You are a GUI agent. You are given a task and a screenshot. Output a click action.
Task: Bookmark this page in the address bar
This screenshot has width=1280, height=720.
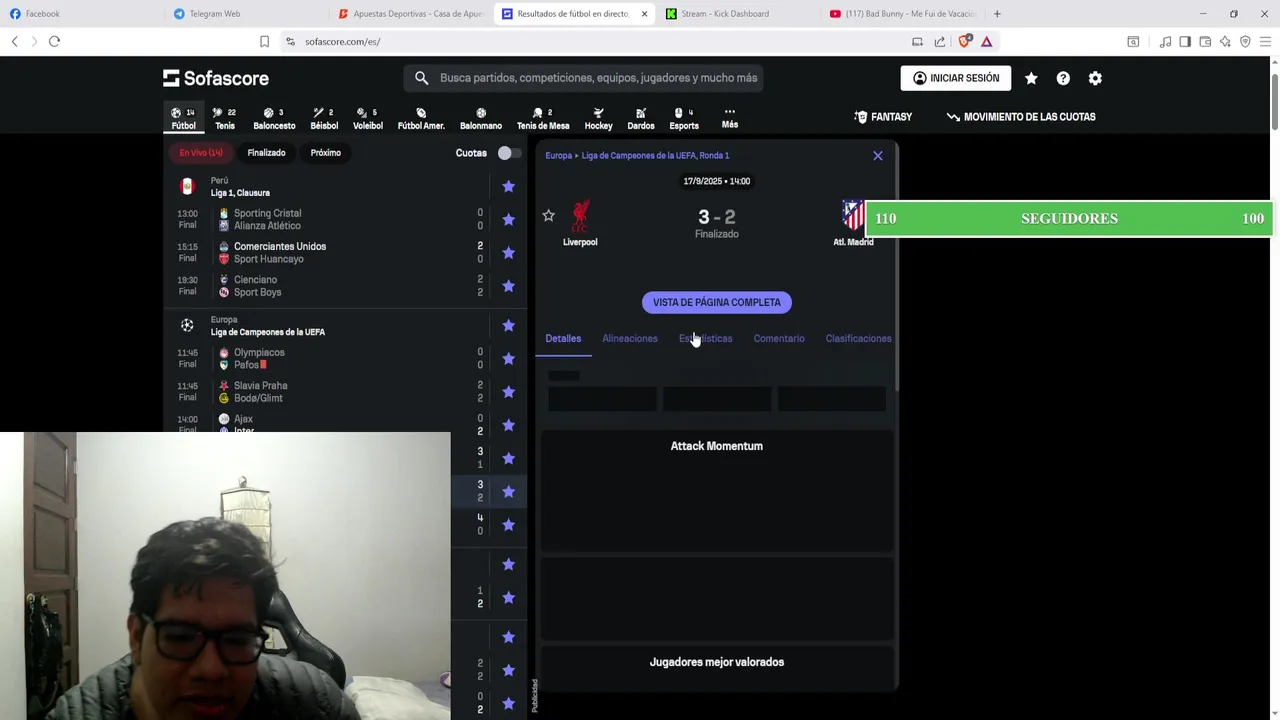click(x=264, y=41)
